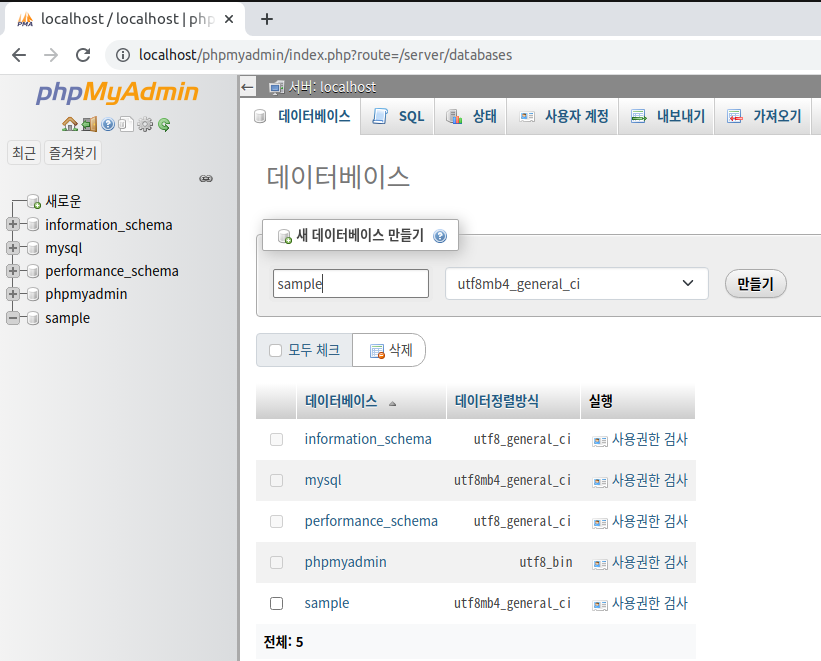Select performance_schema in navigation tree

112,271
